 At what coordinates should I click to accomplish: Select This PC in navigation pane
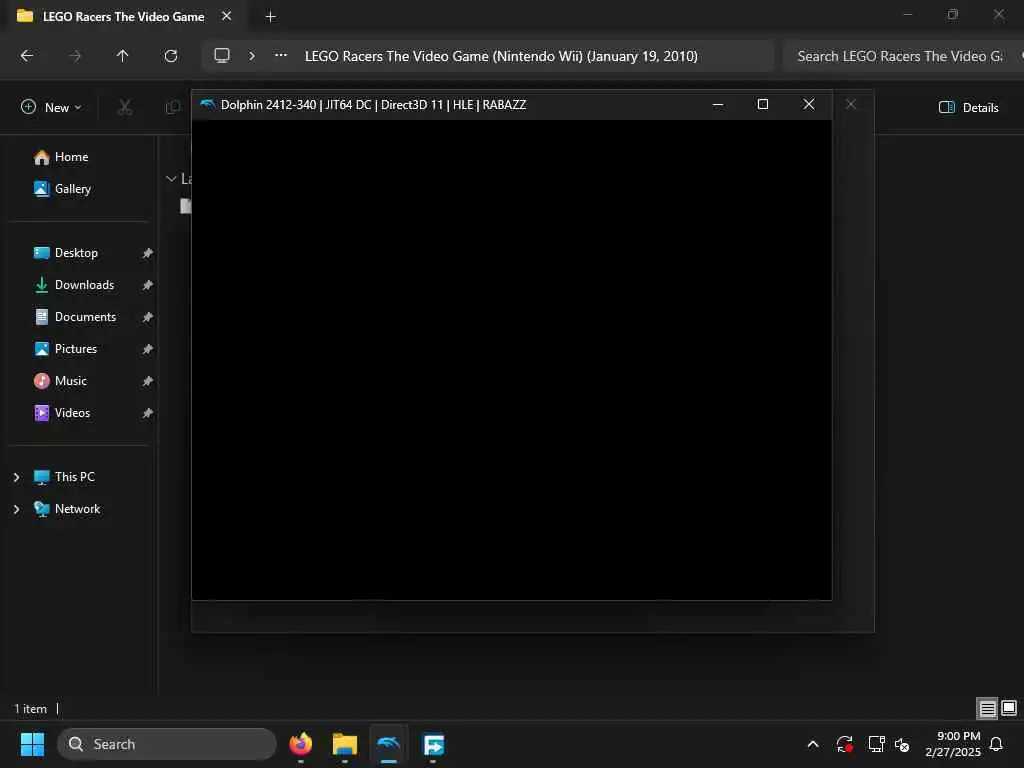tap(64, 477)
